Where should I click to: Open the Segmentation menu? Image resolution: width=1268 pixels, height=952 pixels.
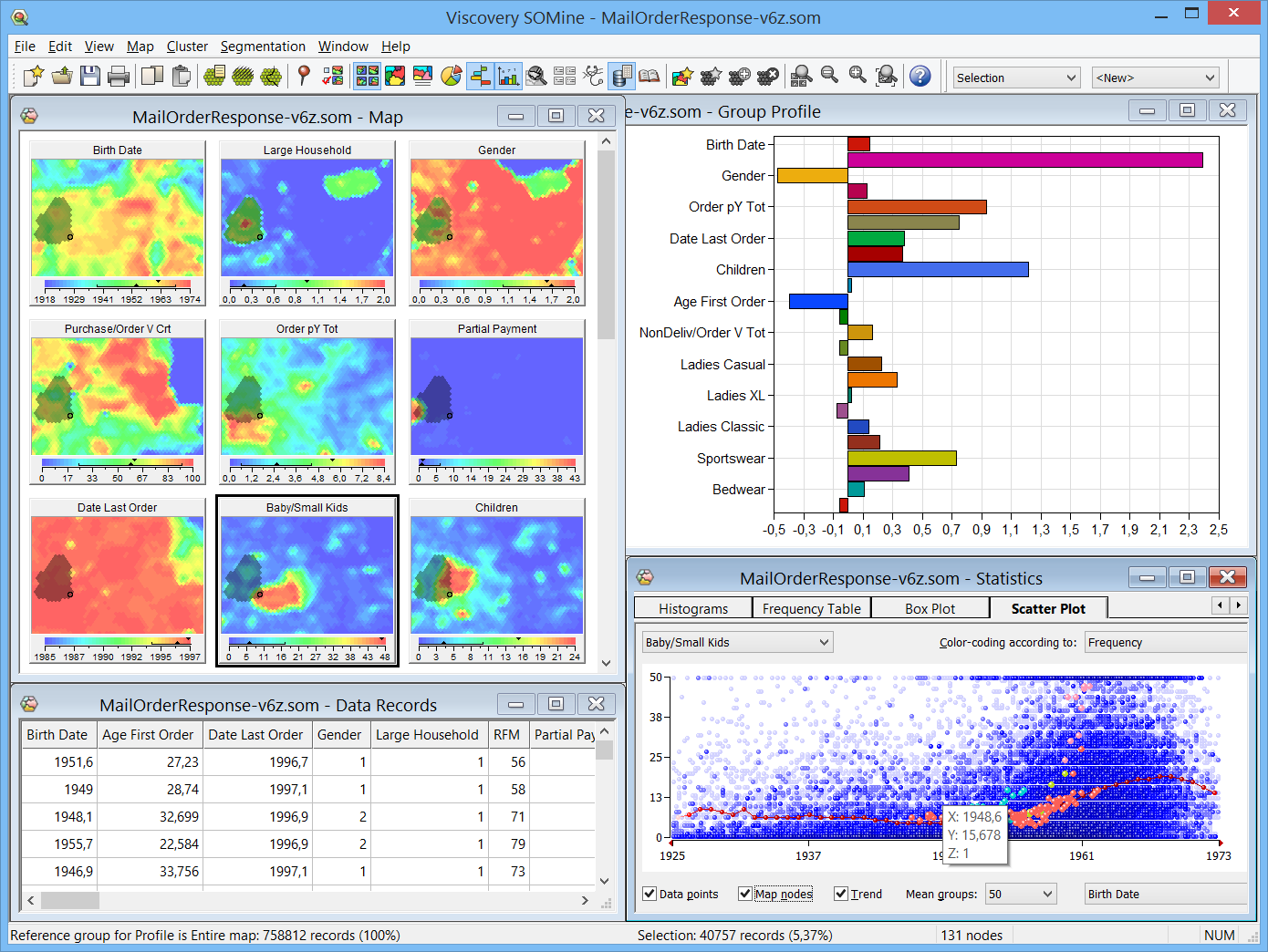tap(263, 47)
